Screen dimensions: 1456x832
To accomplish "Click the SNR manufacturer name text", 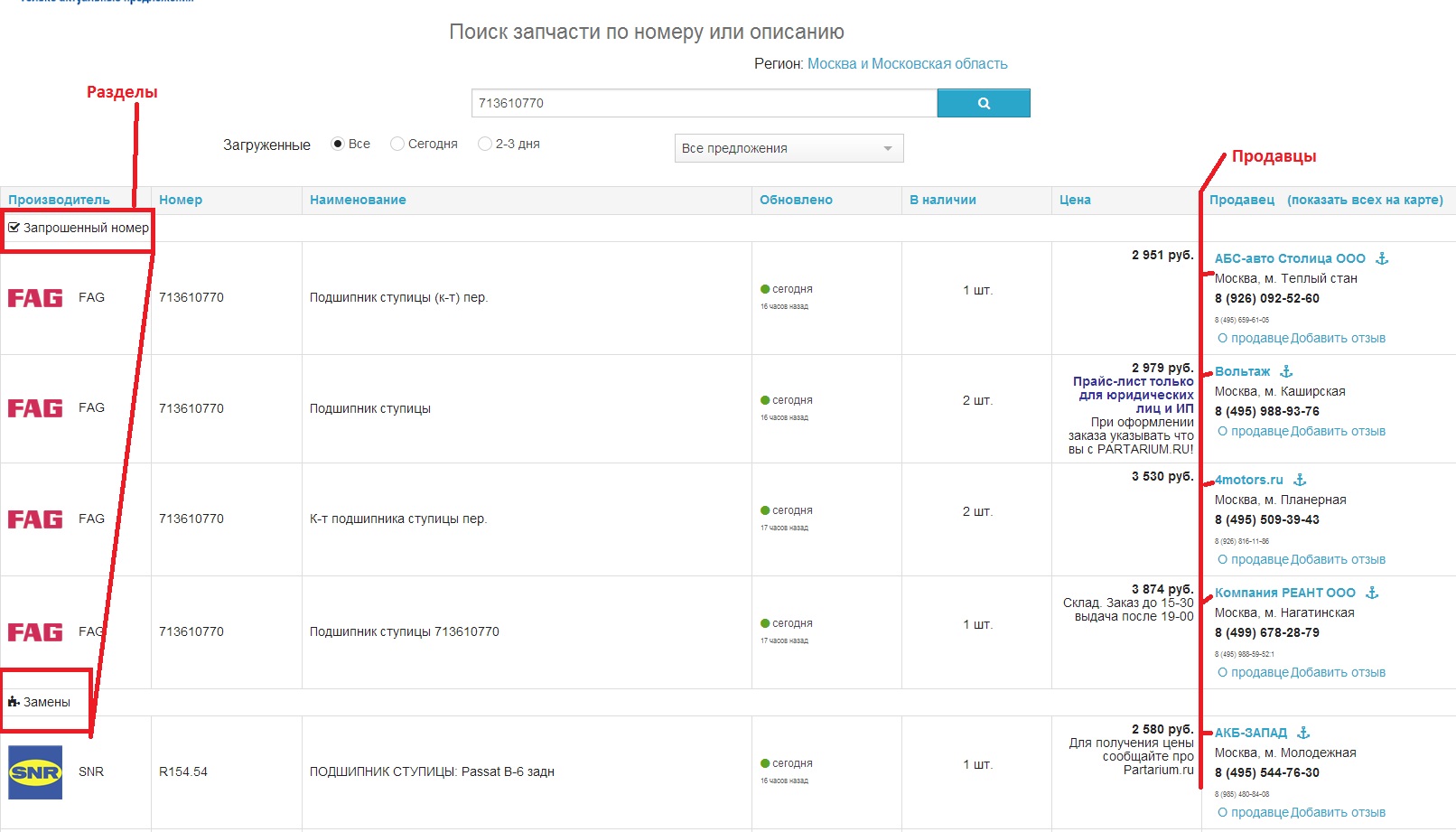I will pyautogui.click(x=91, y=771).
